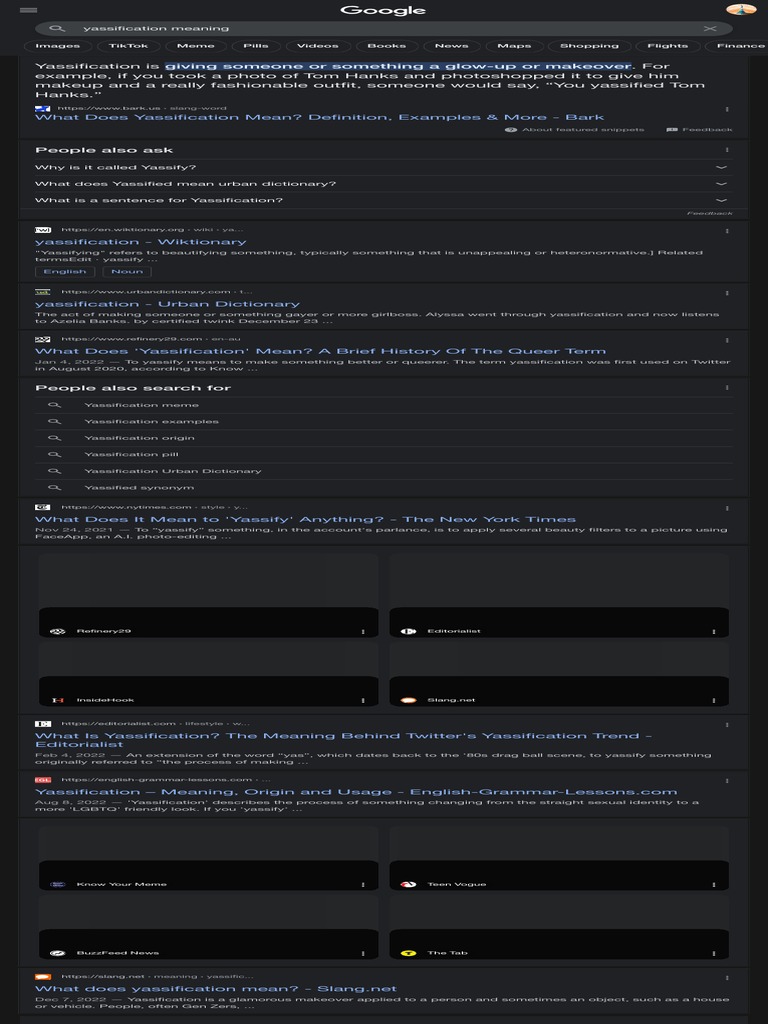Image resolution: width=768 pixels, height=1024 pixels.
Task: Switch to the Videos filter tab
Action: pyautogui.click(x=317, y=46)
